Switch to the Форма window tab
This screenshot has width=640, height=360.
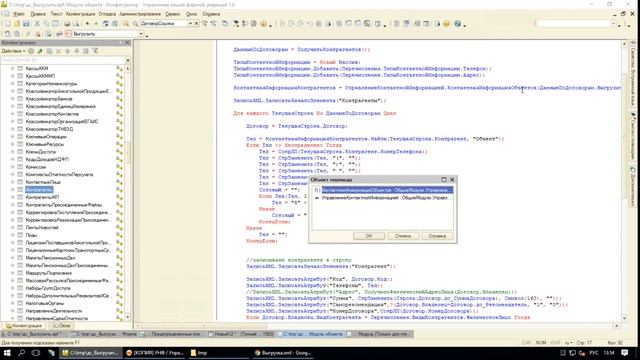(104, 334)
